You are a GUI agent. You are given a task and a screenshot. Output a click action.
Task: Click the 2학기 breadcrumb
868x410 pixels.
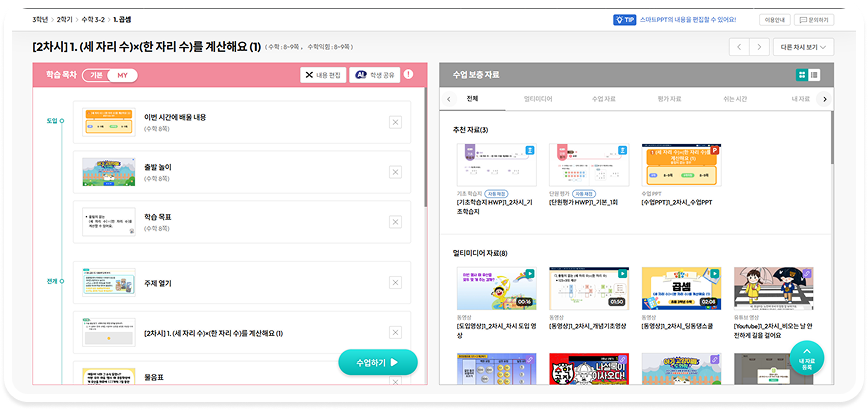pyautogui.click(x=64, y=19)
